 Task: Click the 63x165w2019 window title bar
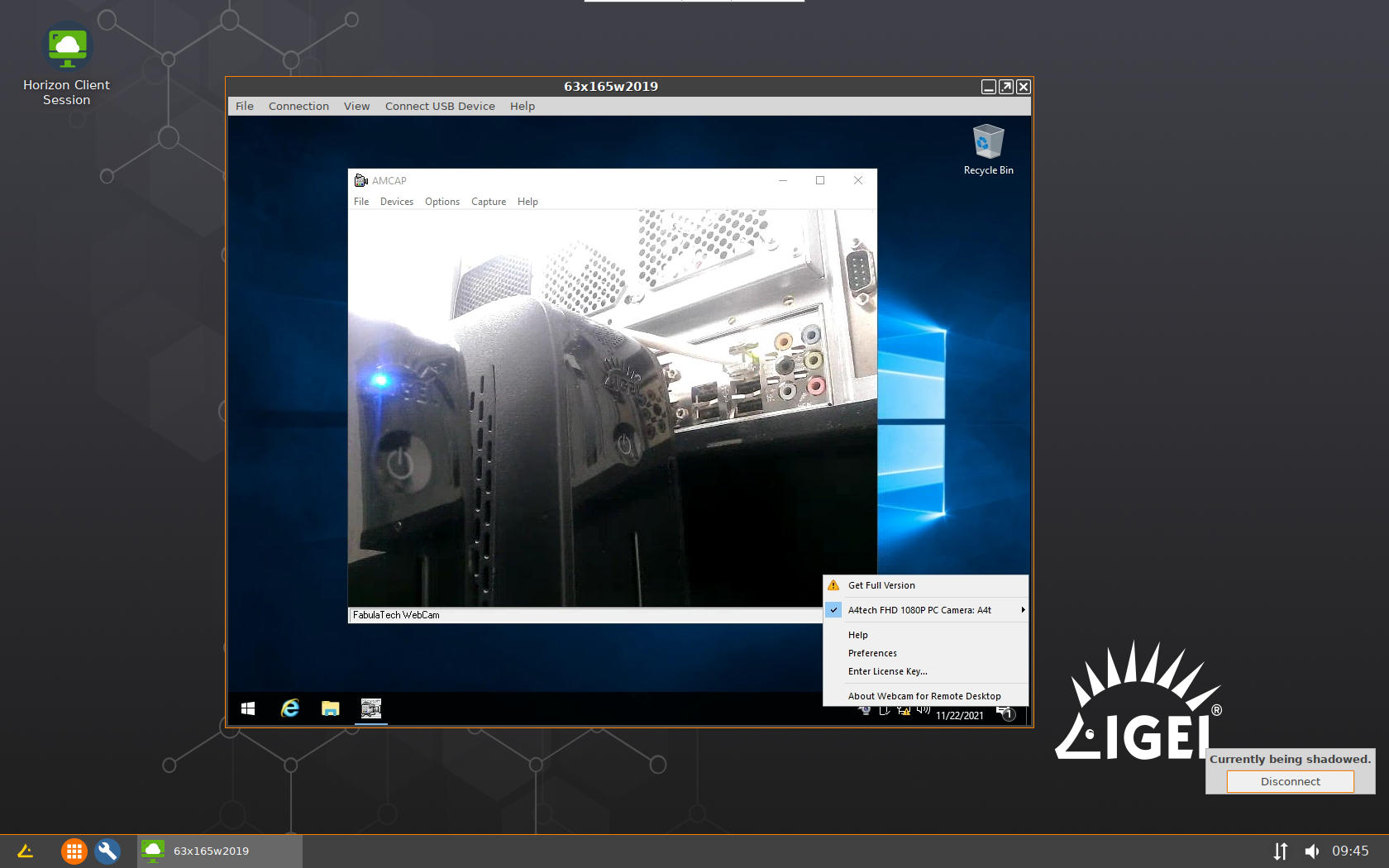pos(611,87)
